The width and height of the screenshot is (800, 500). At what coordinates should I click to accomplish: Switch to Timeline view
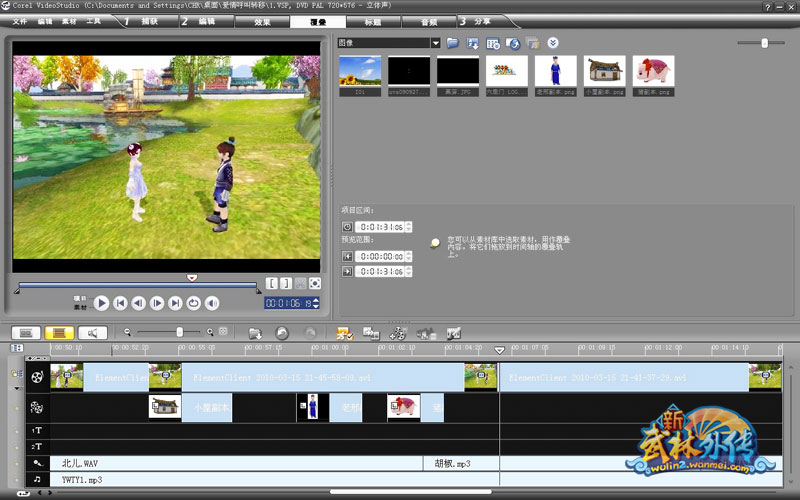(x=59, y=333)
